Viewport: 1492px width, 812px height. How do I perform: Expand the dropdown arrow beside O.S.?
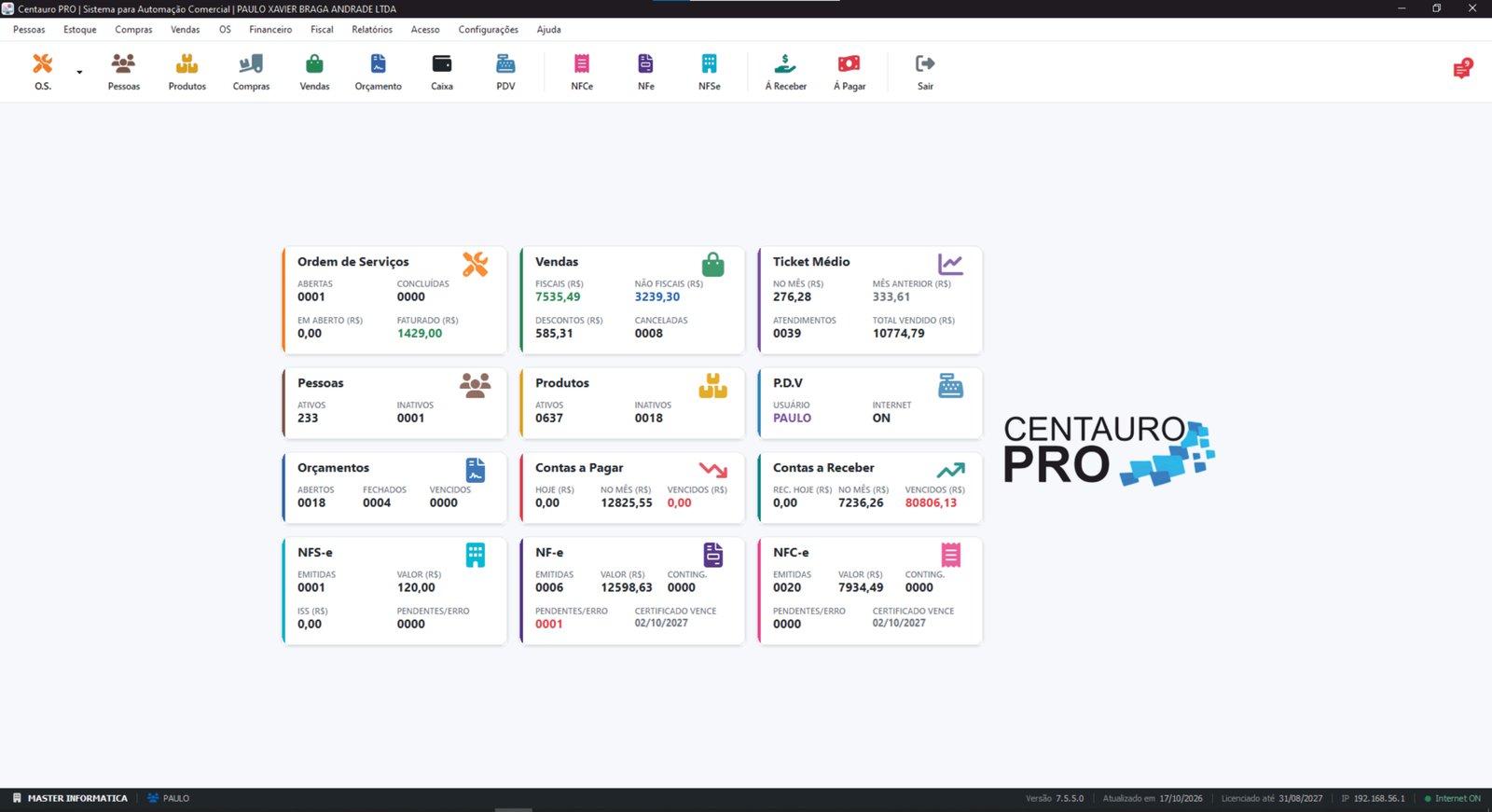click(x=79, y=73)
